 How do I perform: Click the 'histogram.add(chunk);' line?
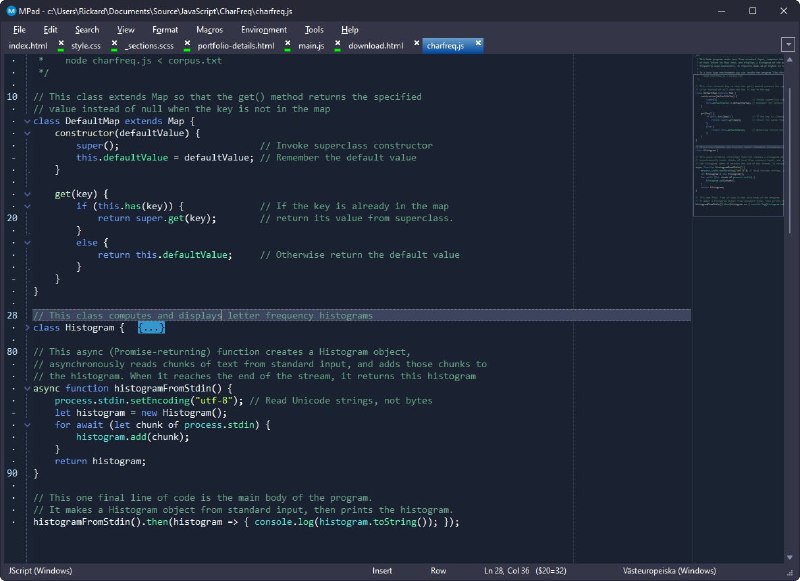coord(133,437)
